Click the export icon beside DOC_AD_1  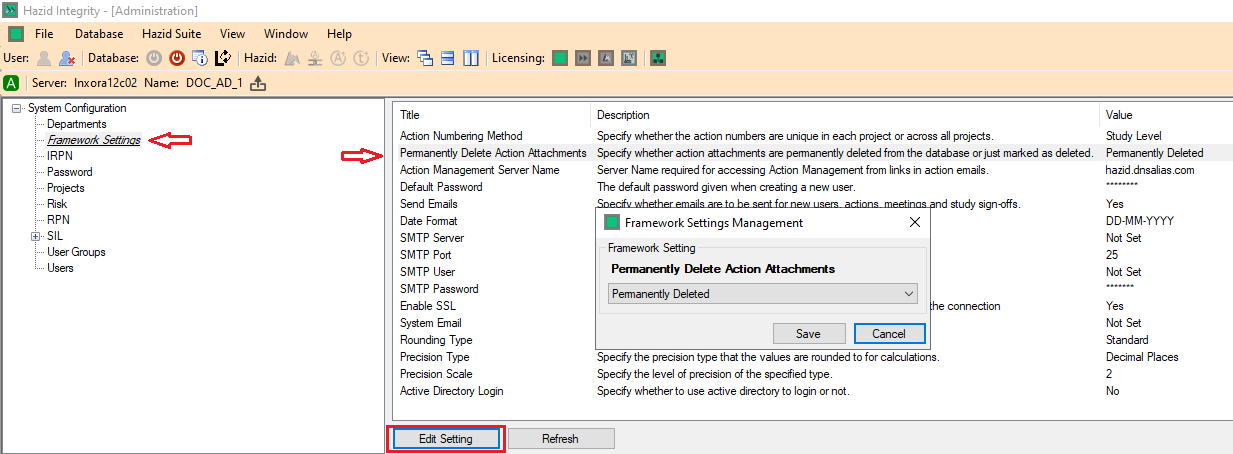pos(258,83)
